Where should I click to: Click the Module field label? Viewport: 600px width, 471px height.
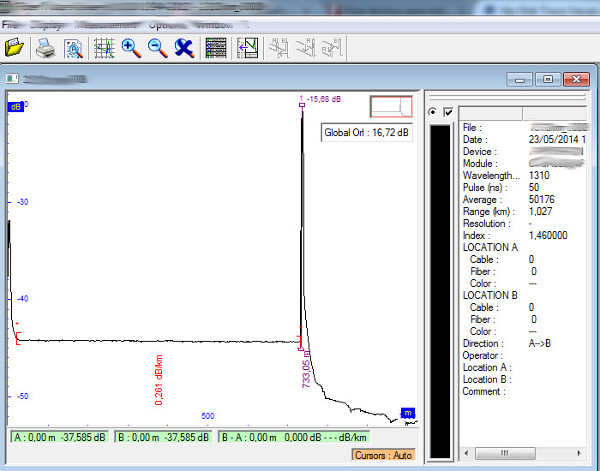pyautogui.click(x=480, y=163)
